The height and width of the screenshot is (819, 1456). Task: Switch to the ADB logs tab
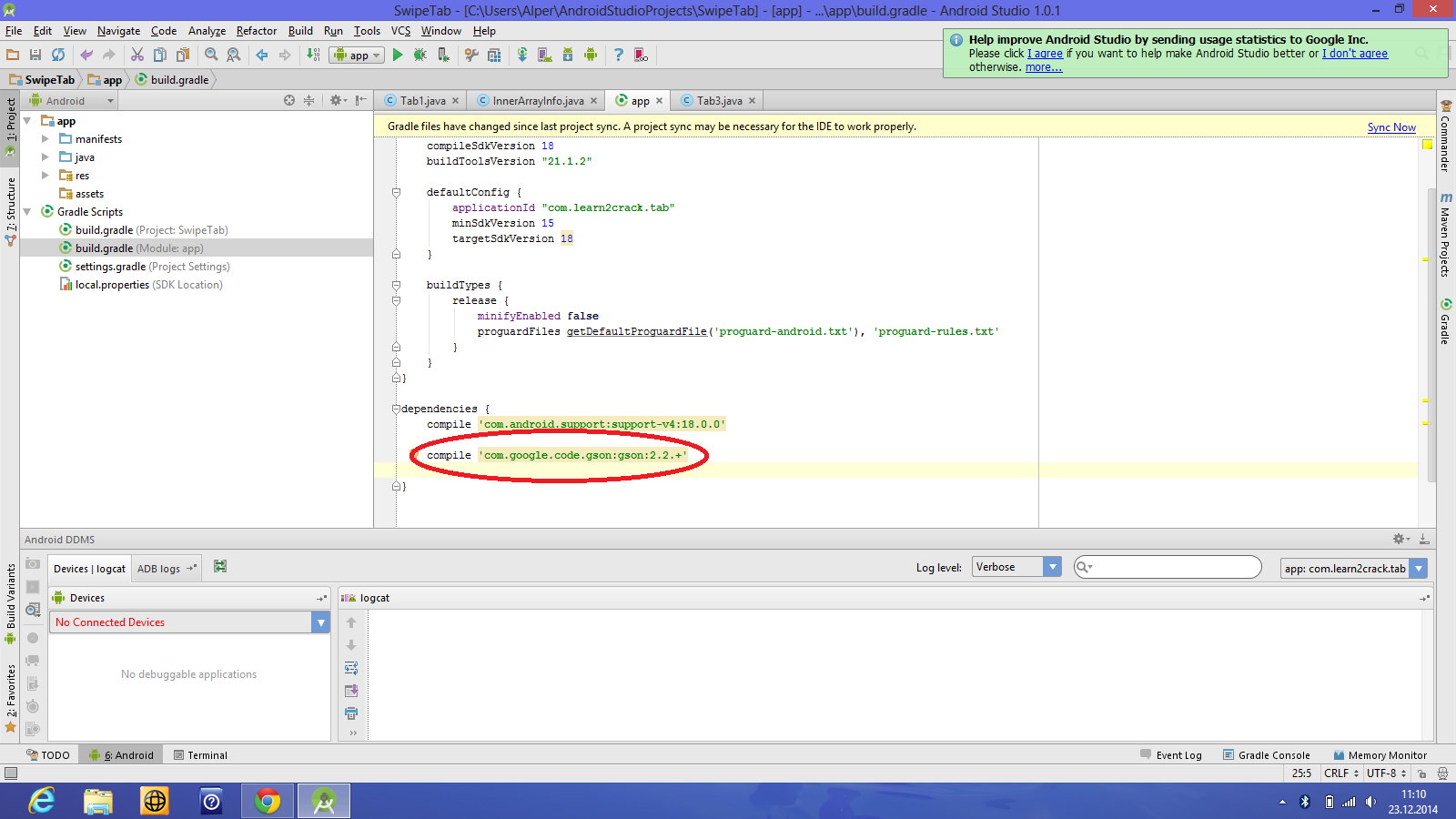(x=166, y=569)
